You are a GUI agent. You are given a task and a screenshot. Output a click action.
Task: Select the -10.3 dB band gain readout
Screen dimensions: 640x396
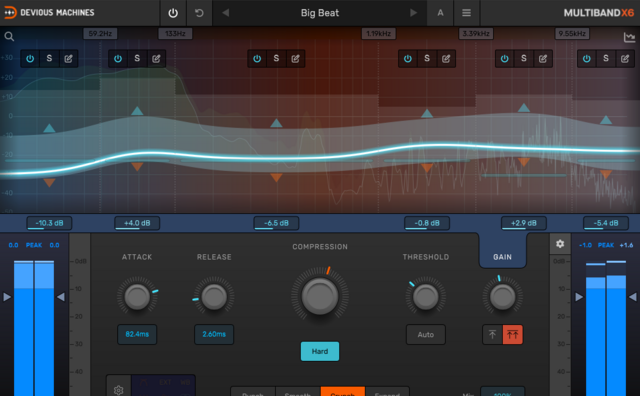pos(49,223)
